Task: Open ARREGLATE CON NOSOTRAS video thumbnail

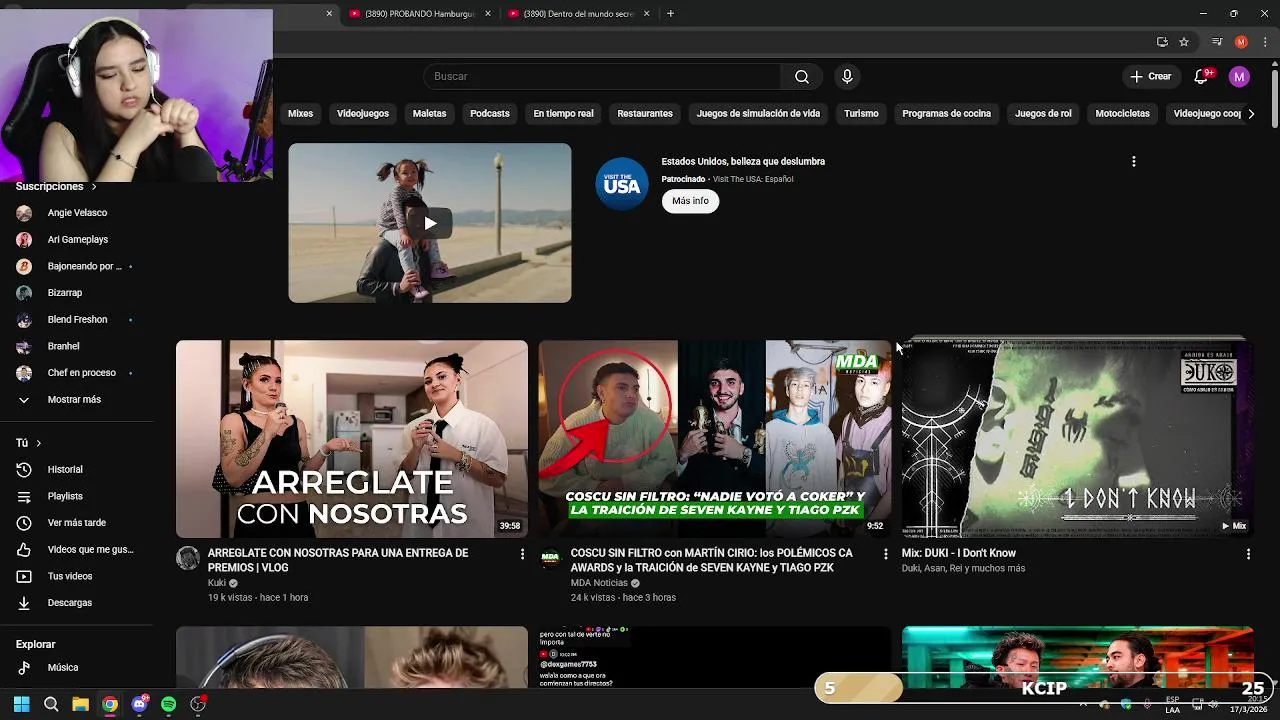Action: tap(352, 439)
